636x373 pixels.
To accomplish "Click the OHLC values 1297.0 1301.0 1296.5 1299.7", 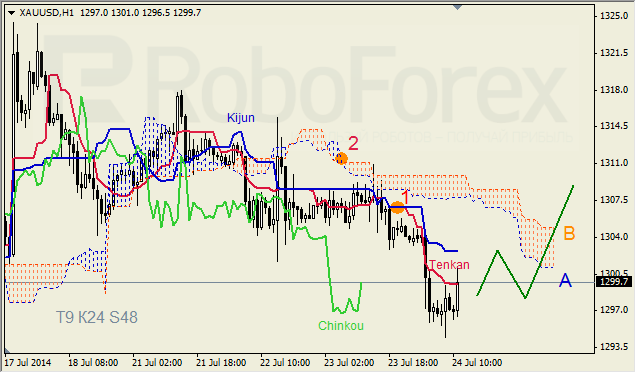I will [140, 13].
